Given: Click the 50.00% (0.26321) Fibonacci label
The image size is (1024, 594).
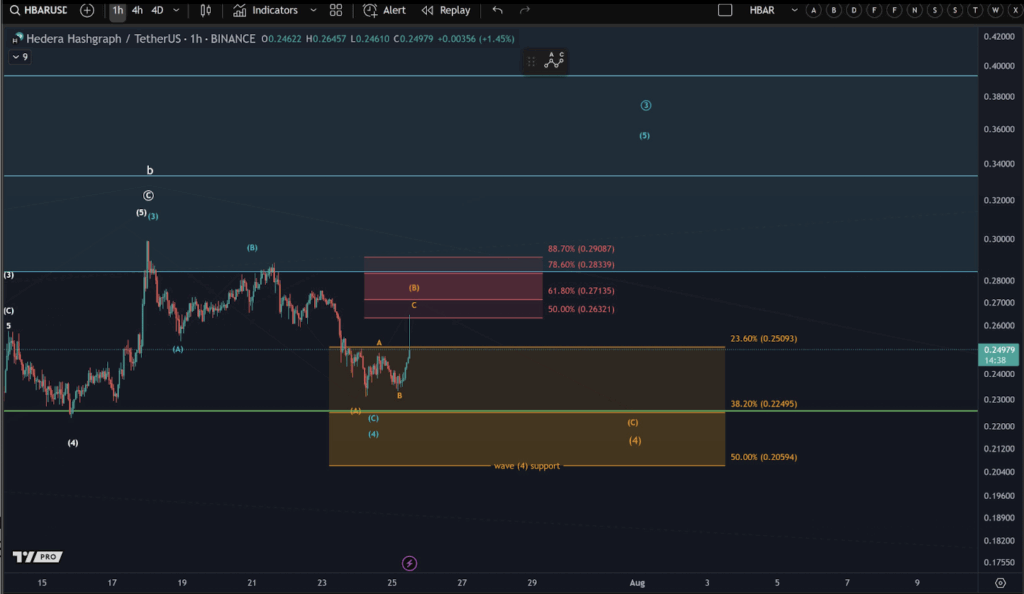Looking at the screenshot, I should (581, 309).
